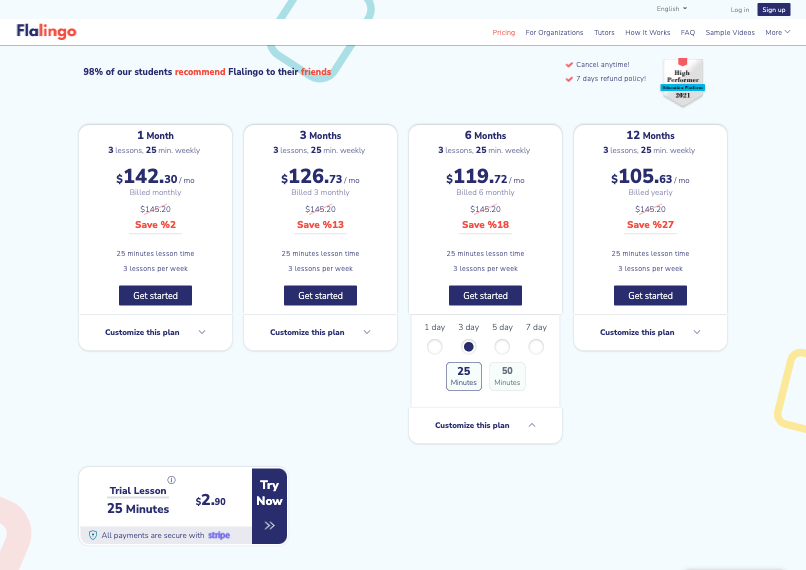Click the Billed 3 monthly text
Screen dimensions: 806x570
[x=320, y=192]
